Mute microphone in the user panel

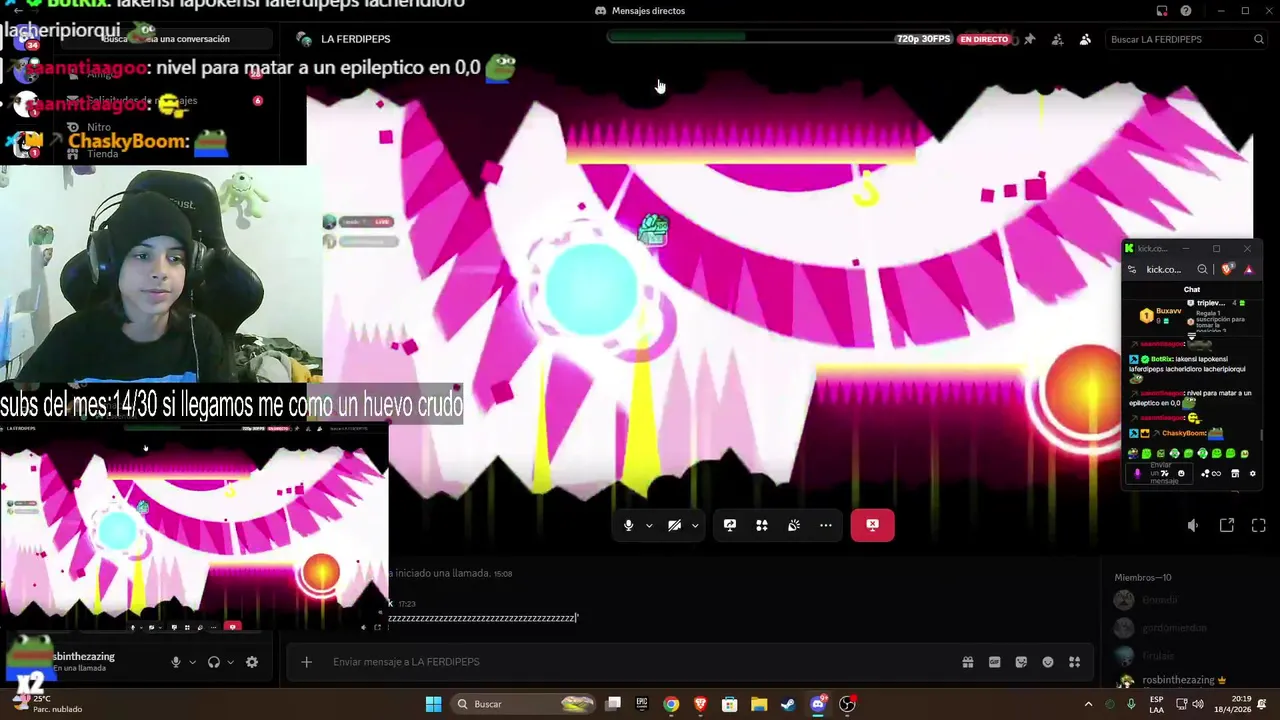pos(176,662)
